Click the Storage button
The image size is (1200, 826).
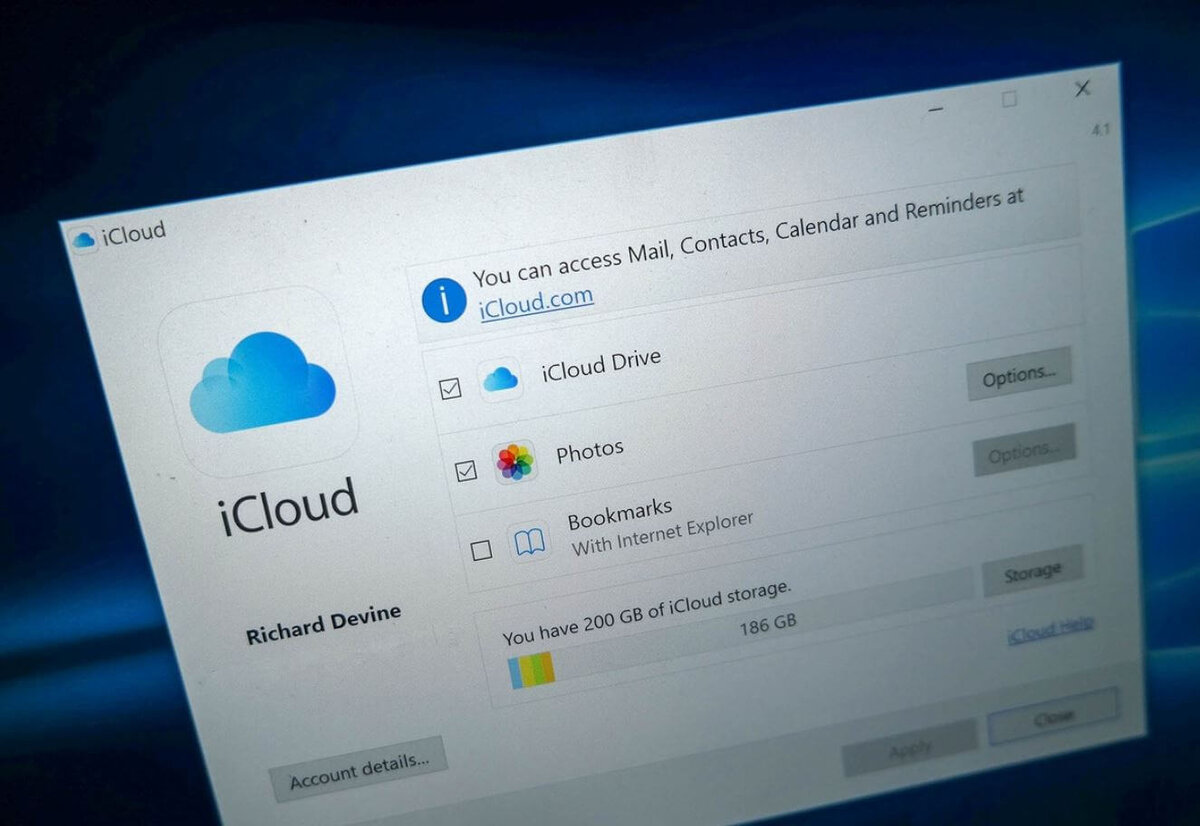coord(1032,571)
